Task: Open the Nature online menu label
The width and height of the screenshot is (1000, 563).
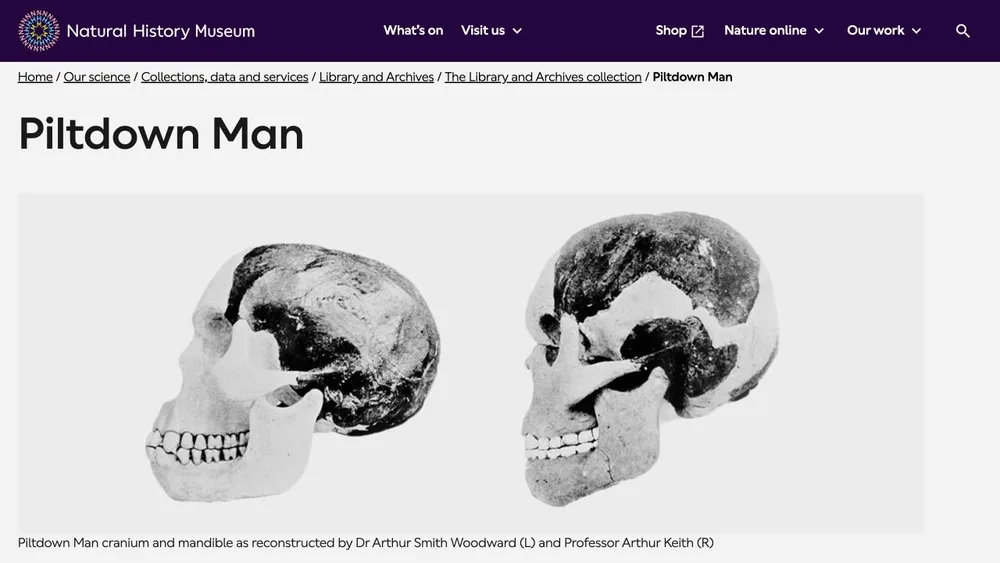Action: pyautogui.click(x=765, y=31)
